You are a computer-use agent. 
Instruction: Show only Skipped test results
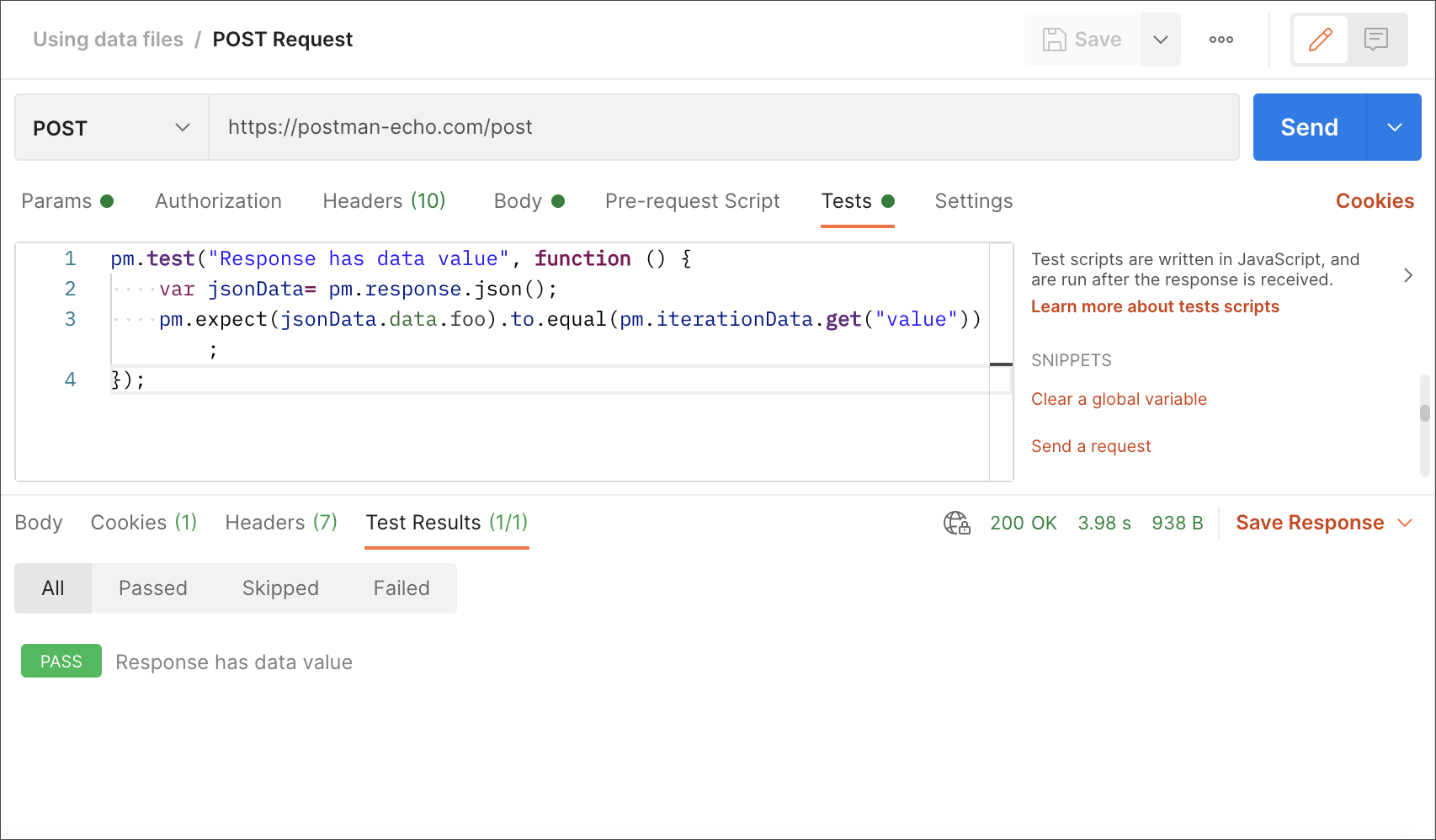(x=280, y=588)
